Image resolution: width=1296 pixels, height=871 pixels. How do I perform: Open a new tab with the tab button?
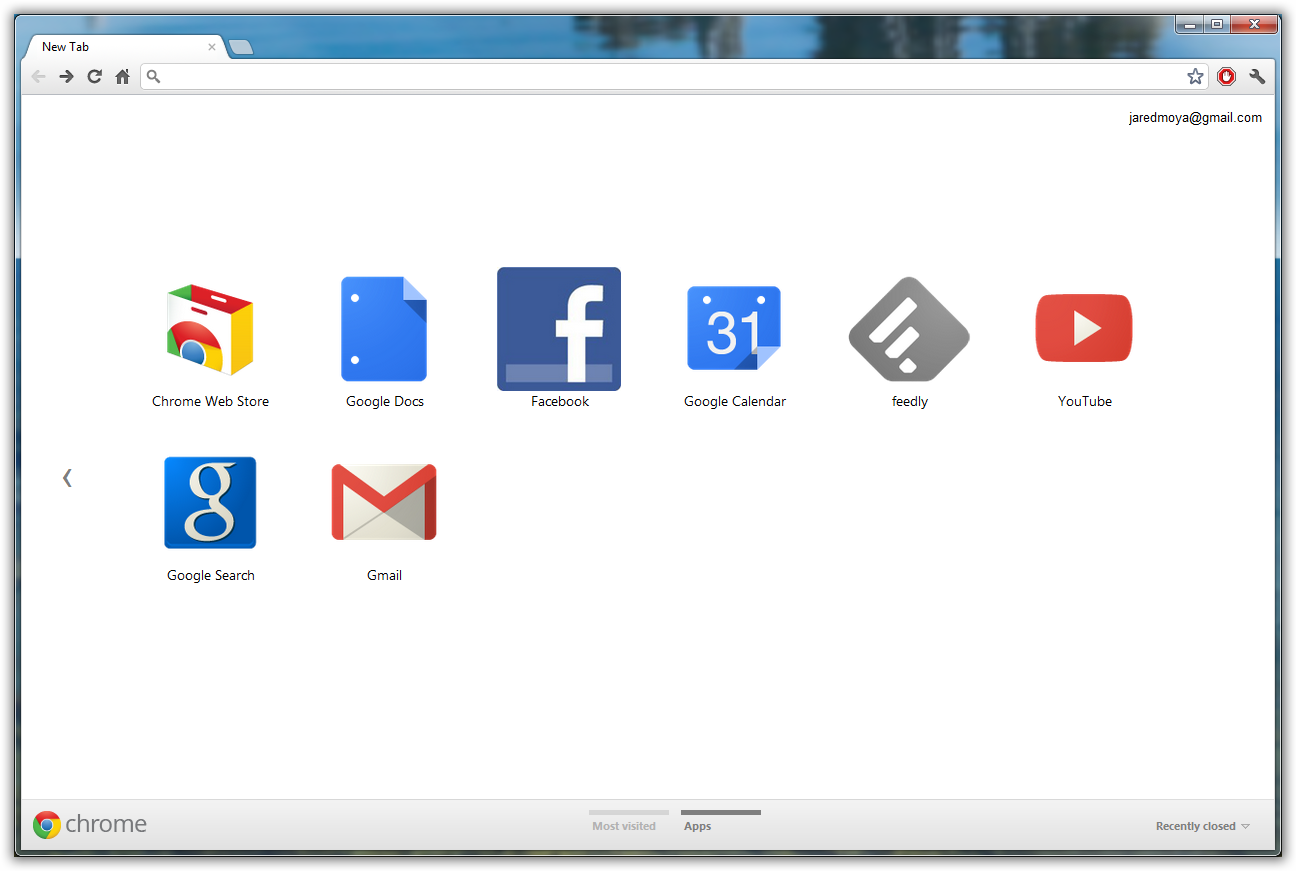click(x=240, y=47)
